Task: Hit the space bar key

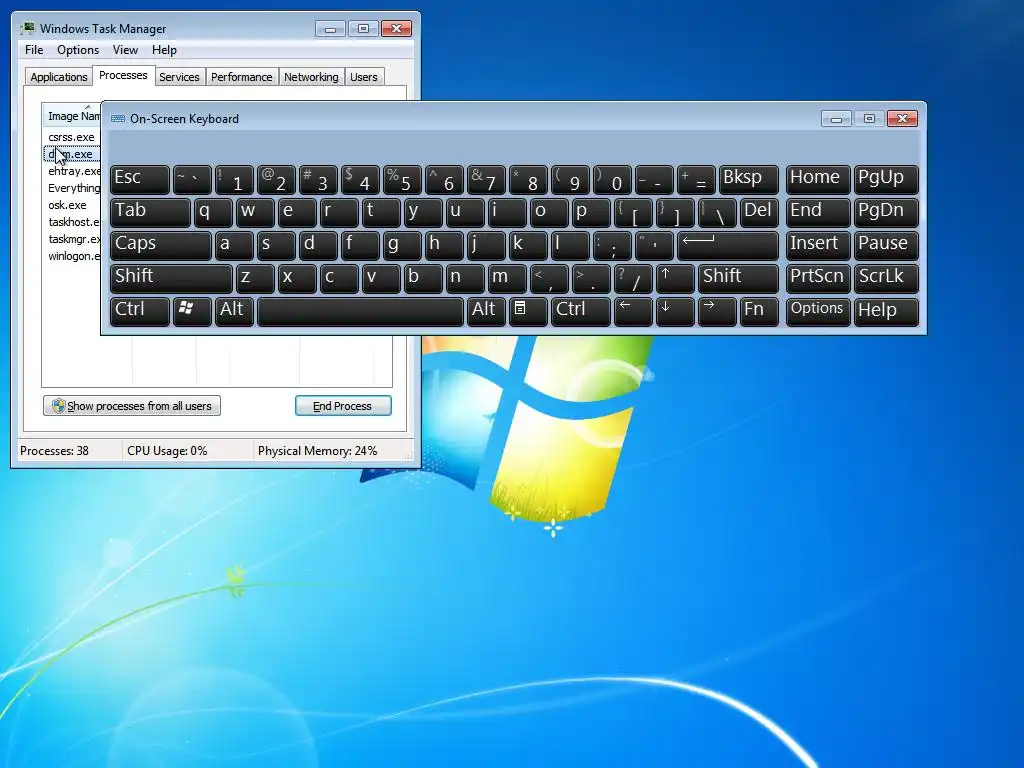Action: coord(360,310)
